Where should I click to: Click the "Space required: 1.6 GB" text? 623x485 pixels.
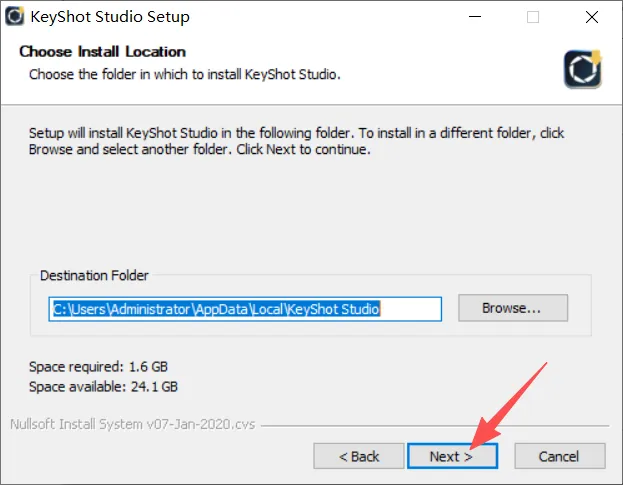[96, 366]
